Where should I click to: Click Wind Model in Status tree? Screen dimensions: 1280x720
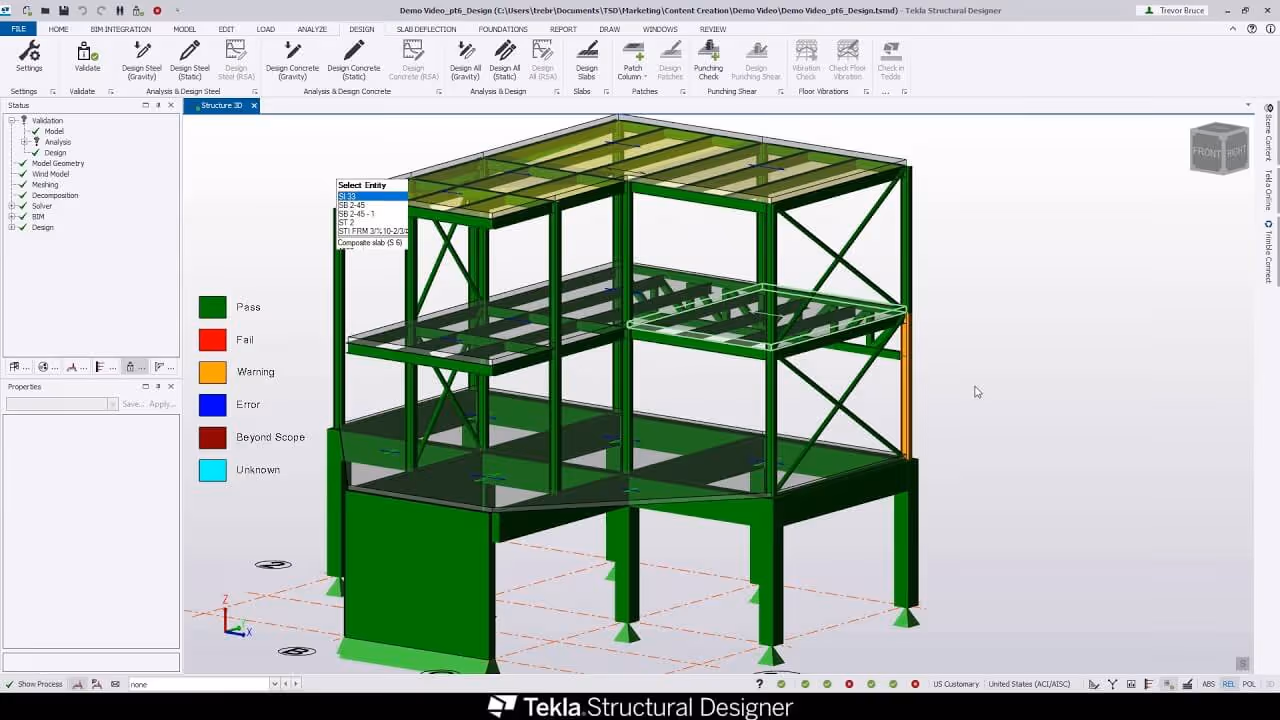tap(50, 174)
